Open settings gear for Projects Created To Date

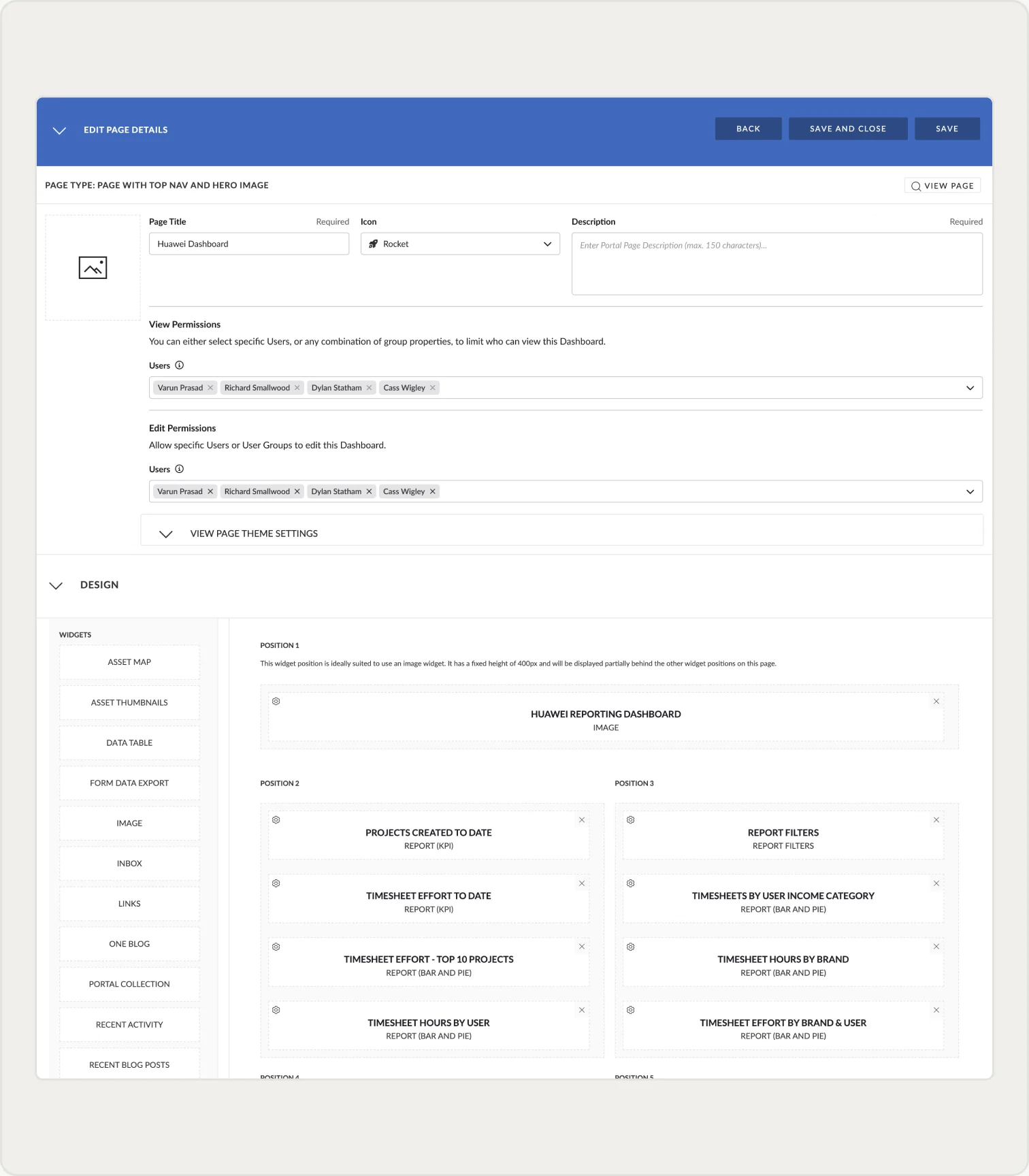[276, 820]
